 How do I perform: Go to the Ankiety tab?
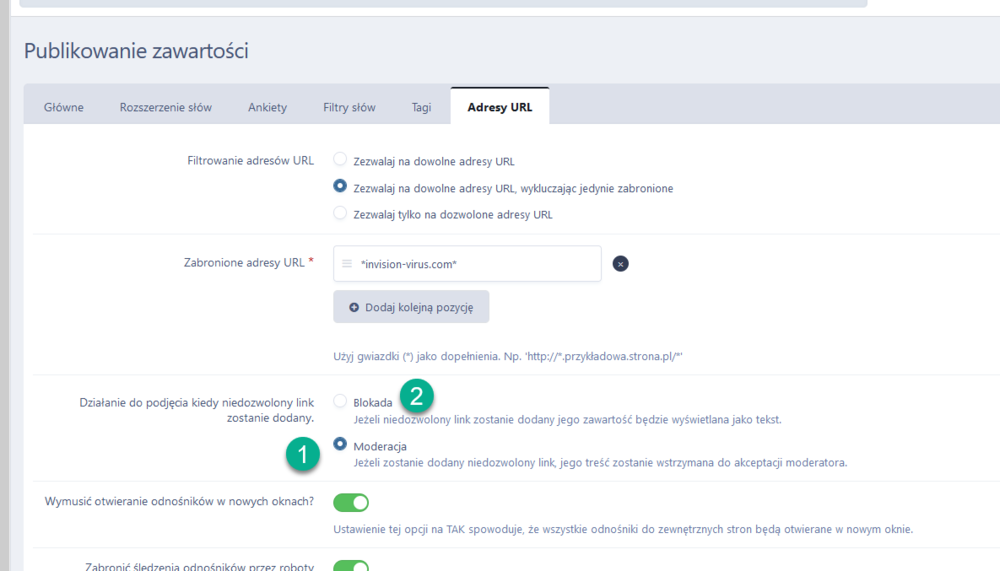tap(267, 107)
